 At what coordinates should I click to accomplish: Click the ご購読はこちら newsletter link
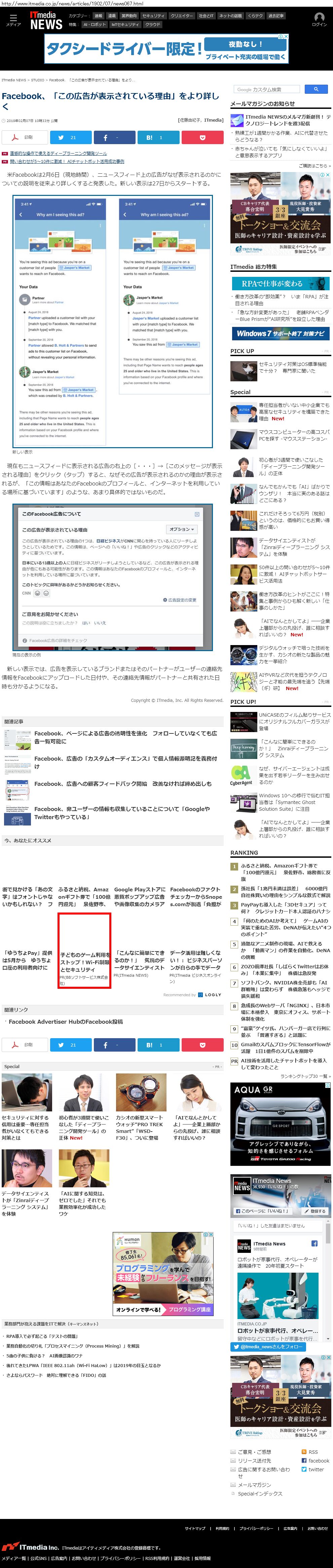click(314, 166)
